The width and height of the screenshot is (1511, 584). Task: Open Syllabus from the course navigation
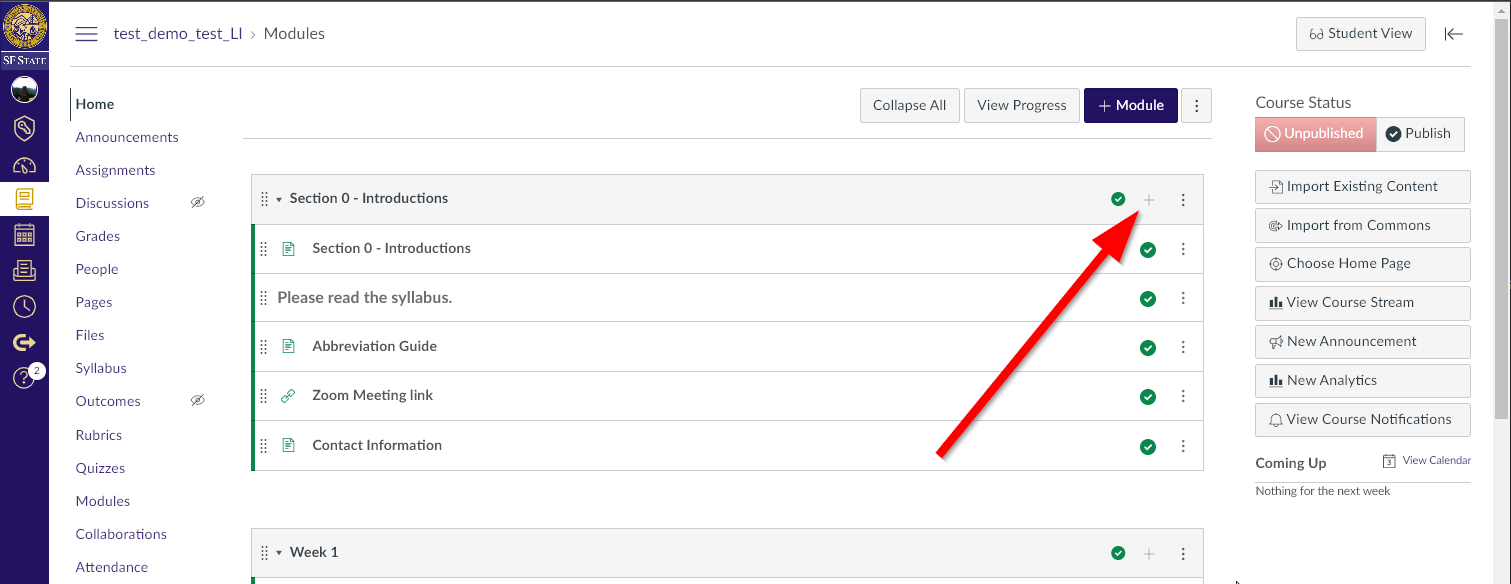100,368
